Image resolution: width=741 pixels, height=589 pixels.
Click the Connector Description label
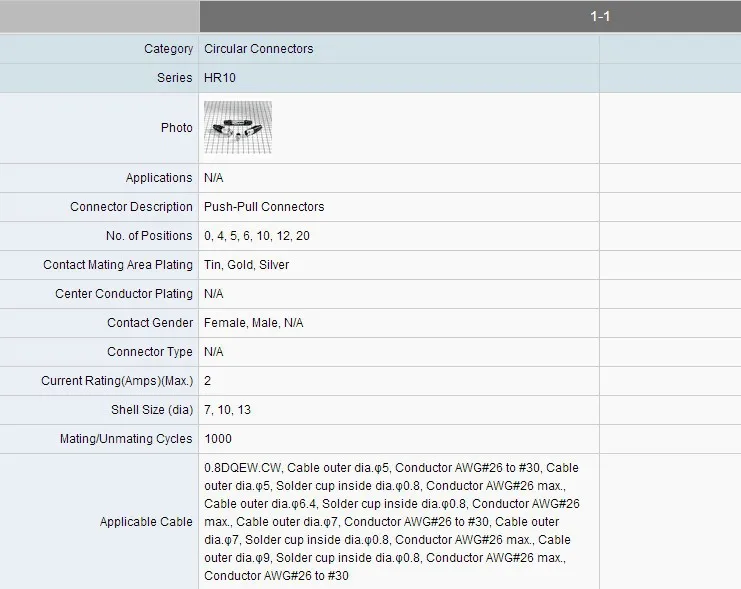[x=131, y=207]
